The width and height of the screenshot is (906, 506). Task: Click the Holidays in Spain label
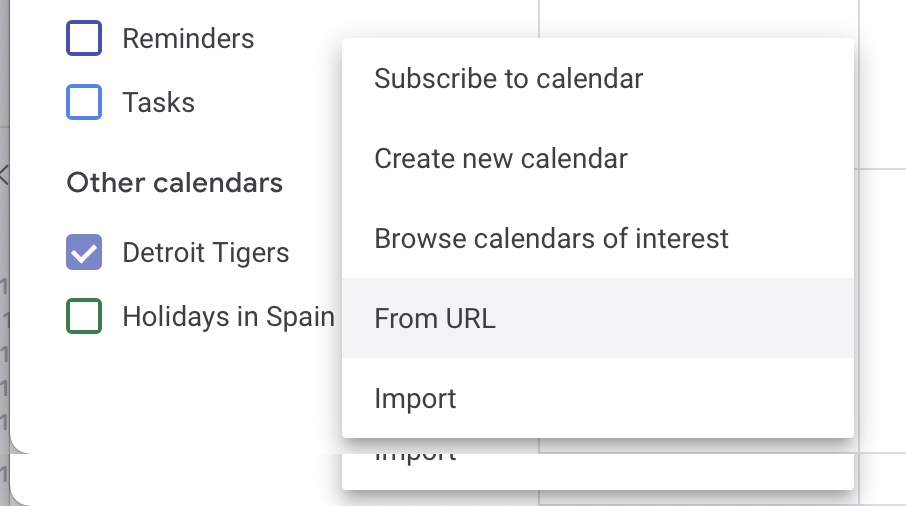point(228,317)
